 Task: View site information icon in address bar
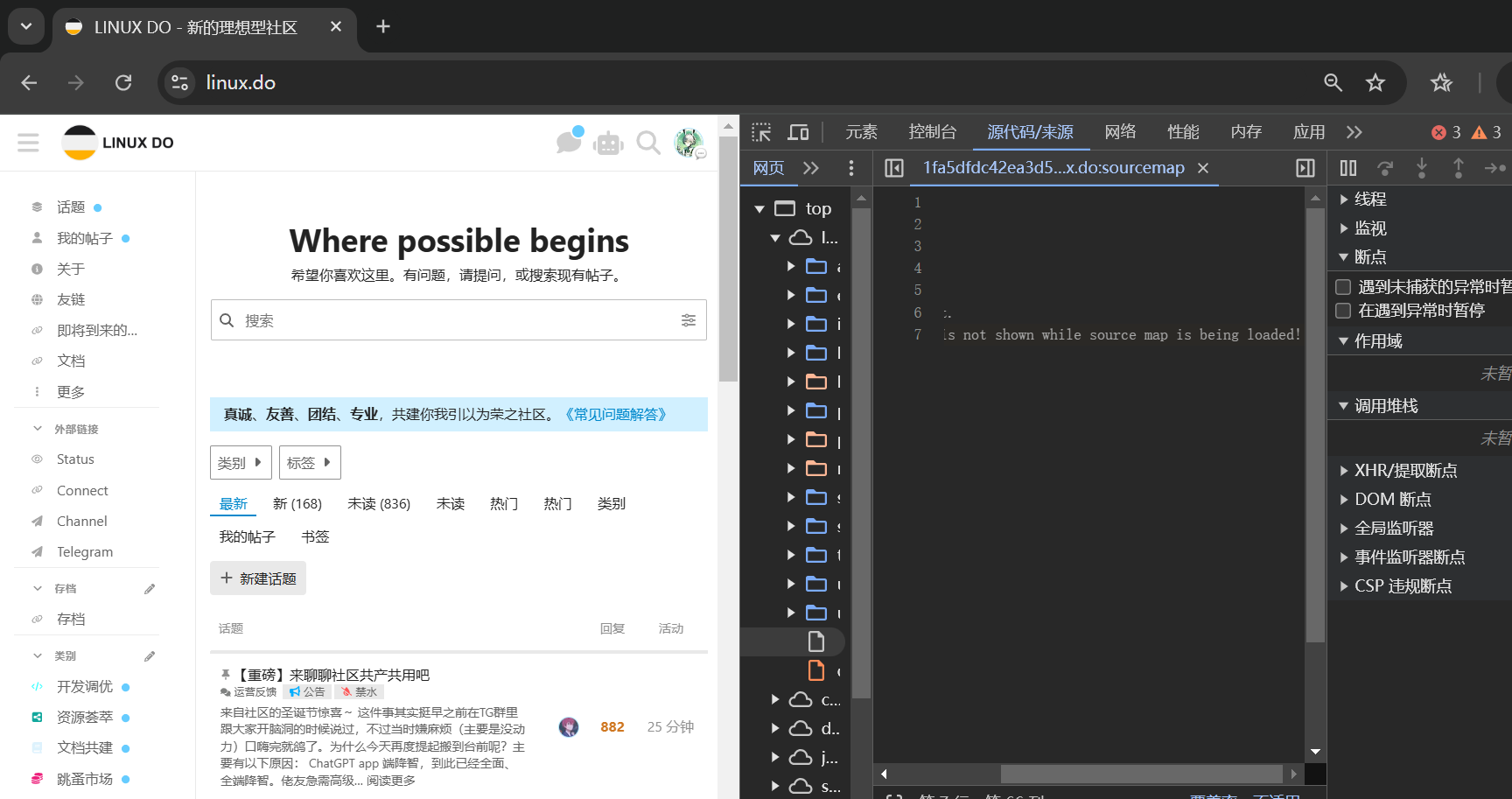click(180, 82)
